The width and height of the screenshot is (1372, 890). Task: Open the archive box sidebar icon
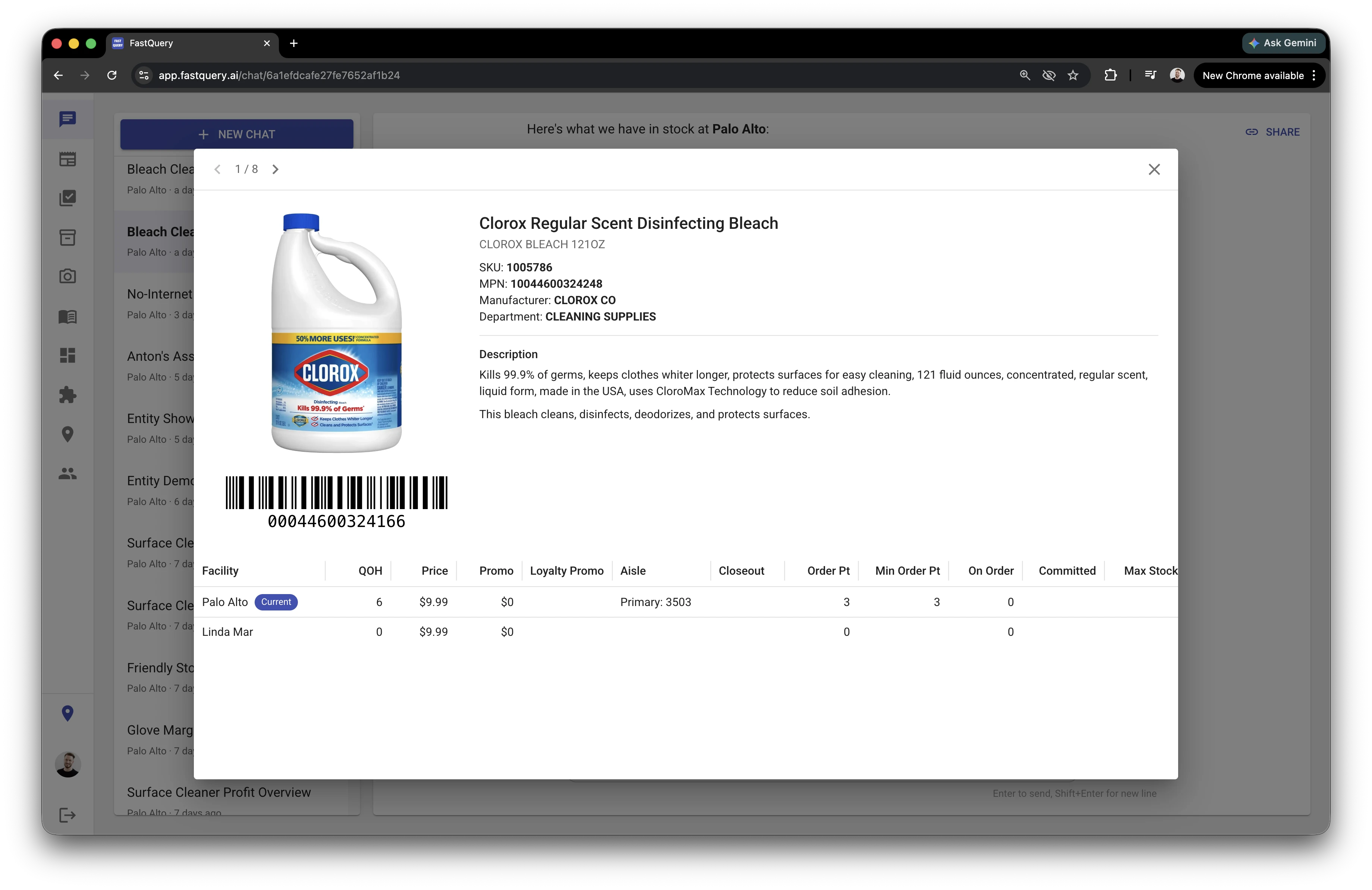tap(67, 237)
